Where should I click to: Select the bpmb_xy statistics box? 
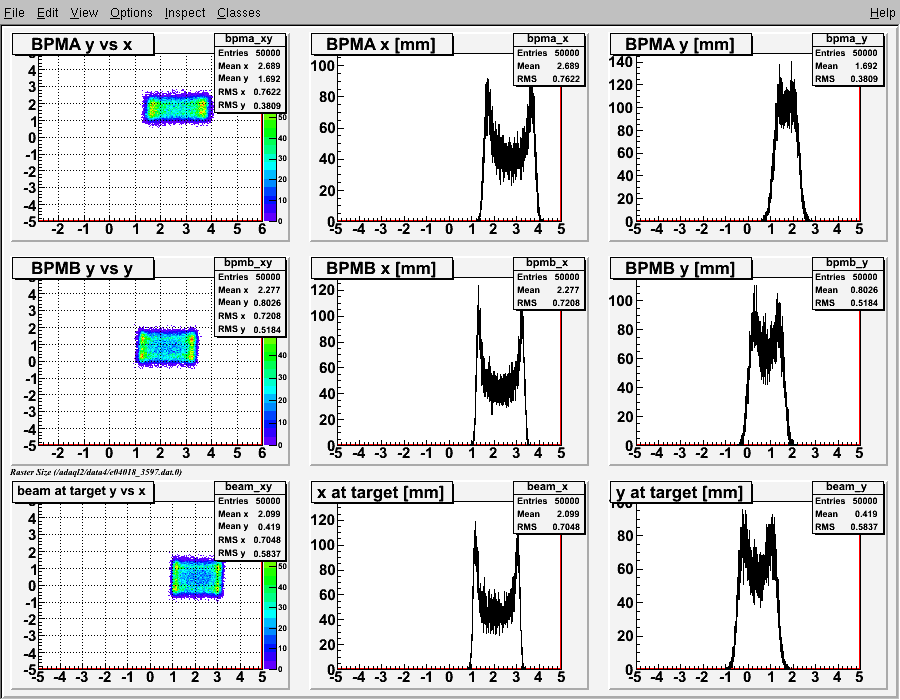(250, 296)
